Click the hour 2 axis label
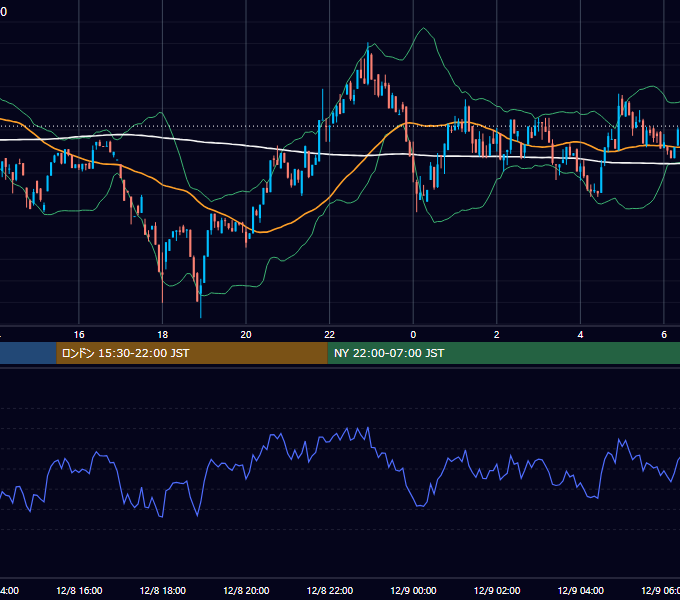The height and width of the screenshot is (600, 680). tap(497, 335)
